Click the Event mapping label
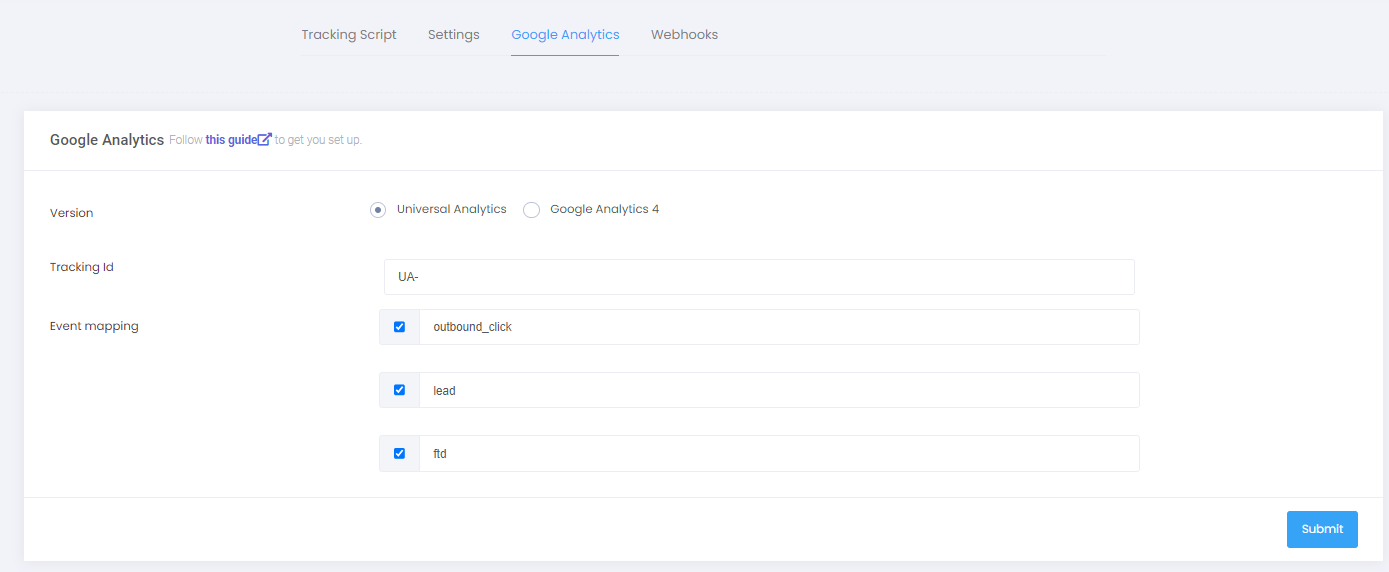1389x572 pixels. (x=94, y=326)
